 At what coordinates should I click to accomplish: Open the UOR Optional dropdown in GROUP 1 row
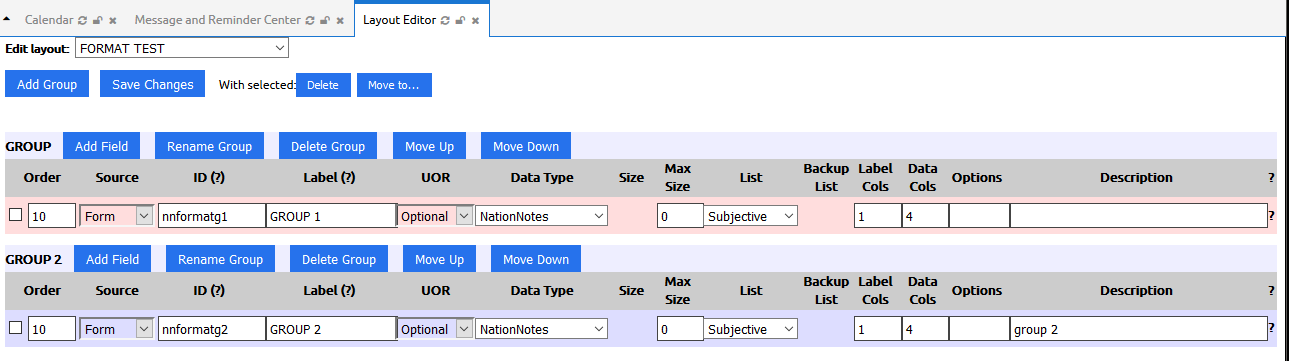[x=435, y=215]
